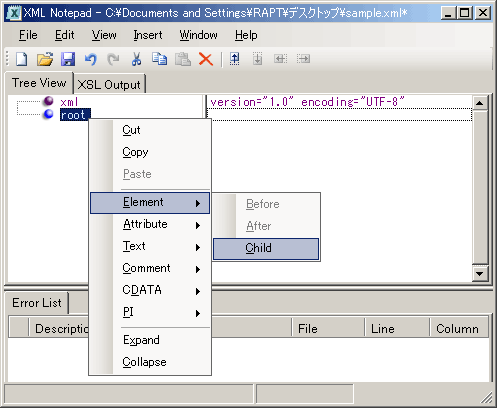Image resolution: width=497 pixels, height=408 pixels.
Task: Select the Error List tab
Action: point(37,303)
